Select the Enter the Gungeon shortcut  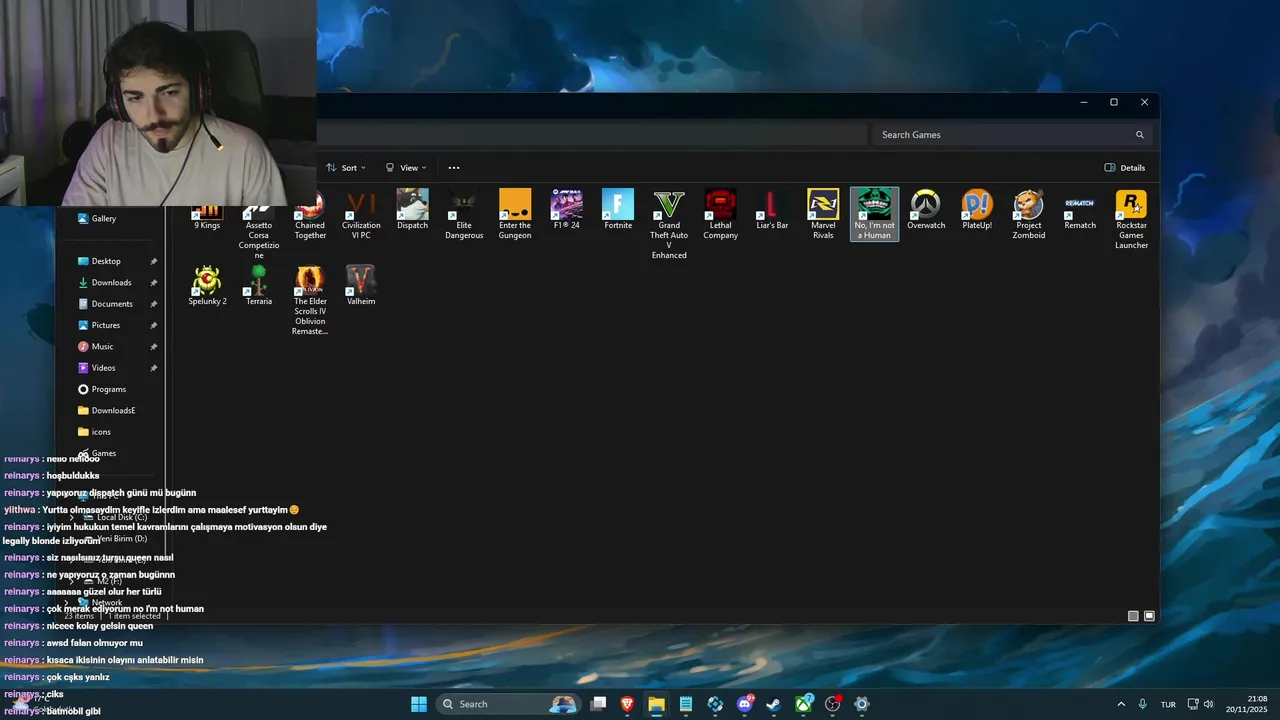point(515,216)
